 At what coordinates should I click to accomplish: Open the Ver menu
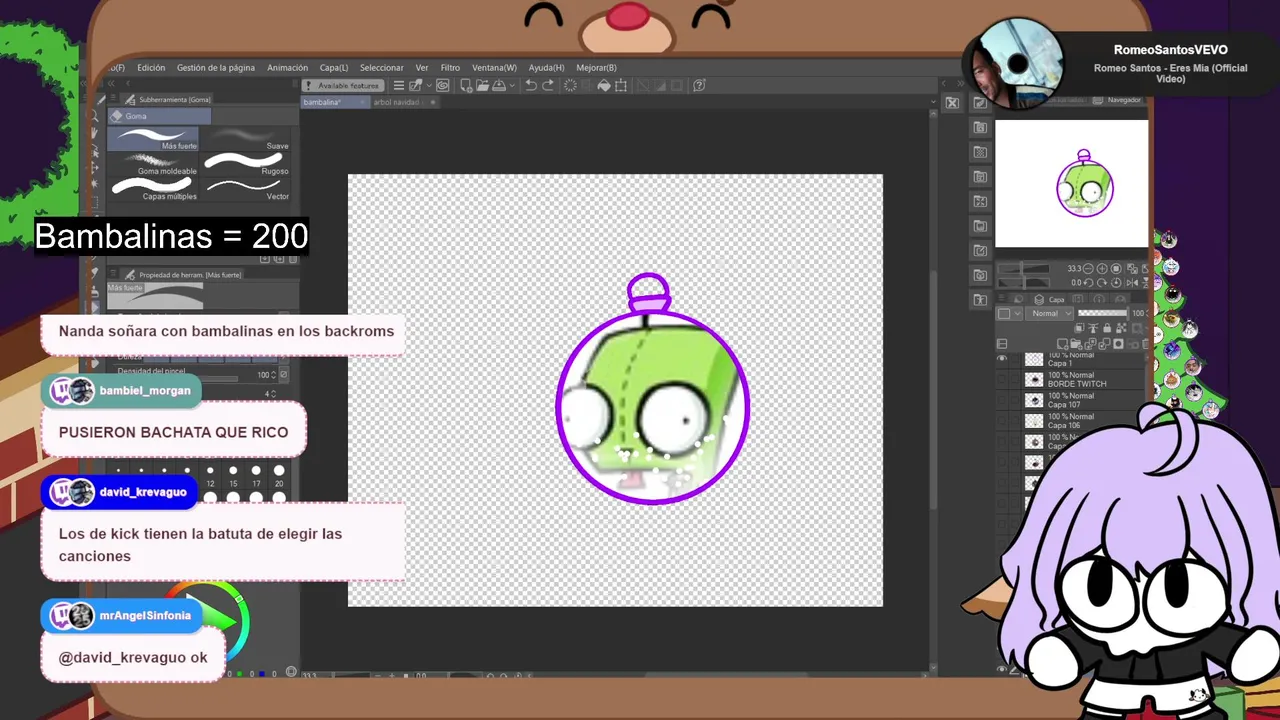point(422,68)
